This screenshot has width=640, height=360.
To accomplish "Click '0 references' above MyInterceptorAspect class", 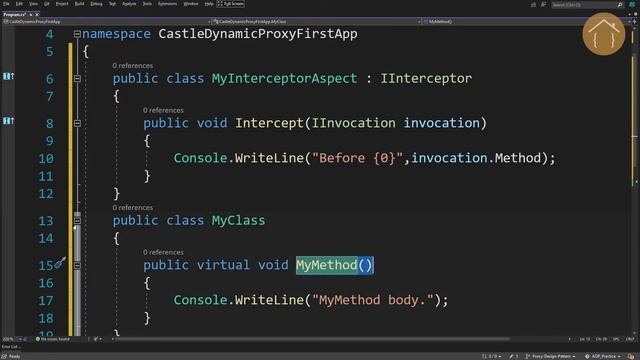I will pos(133,65).
